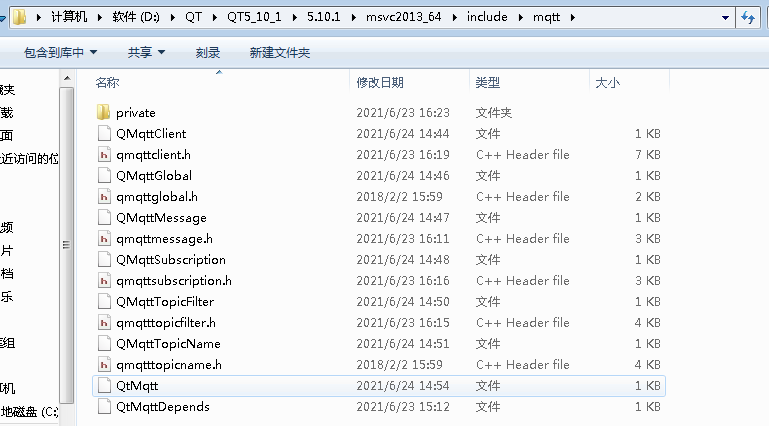This screenshot has width=769, height=426.
Task: Select the QMqttSubscription file icon
Action: pyautogui.click(x=104, y=259)
